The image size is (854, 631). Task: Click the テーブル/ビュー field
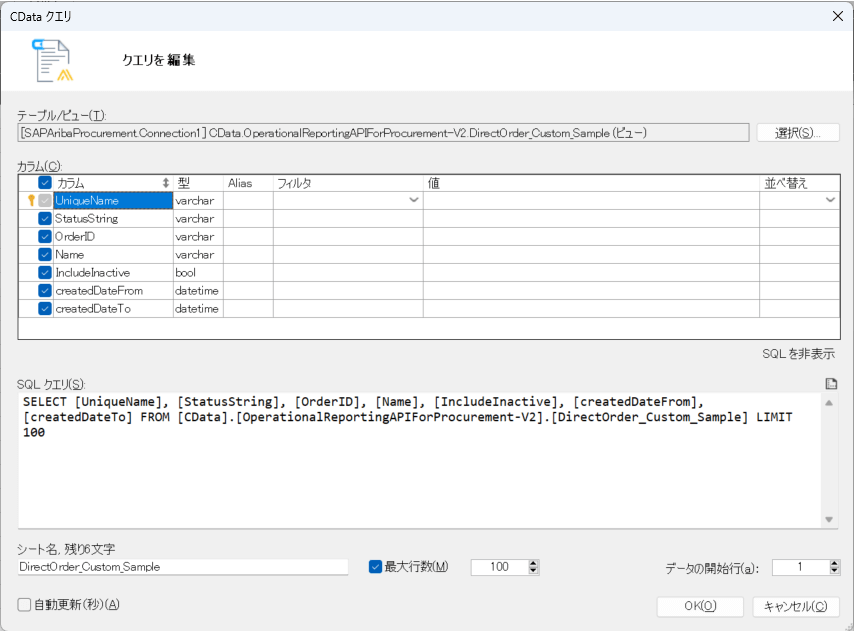[383, 133]
